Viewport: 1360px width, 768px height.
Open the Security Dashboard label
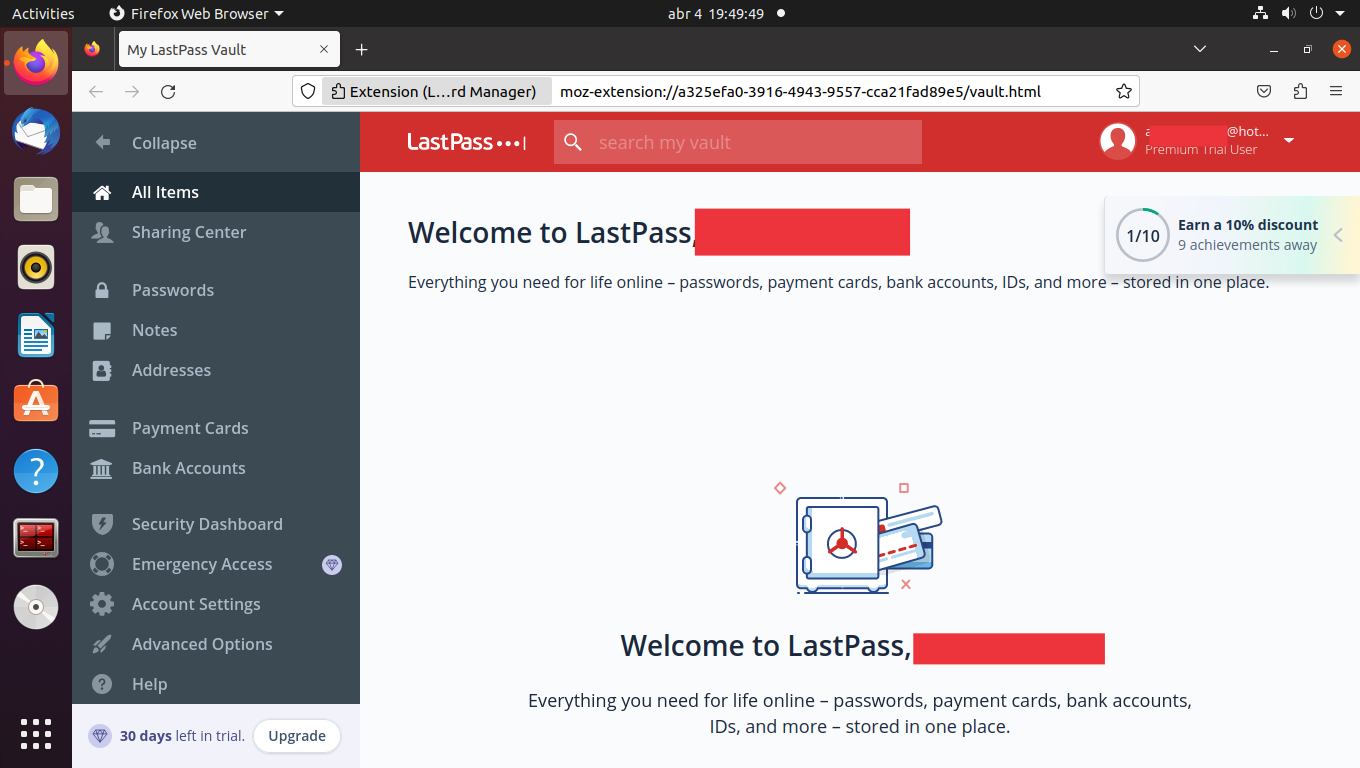[x=207, y=524]
